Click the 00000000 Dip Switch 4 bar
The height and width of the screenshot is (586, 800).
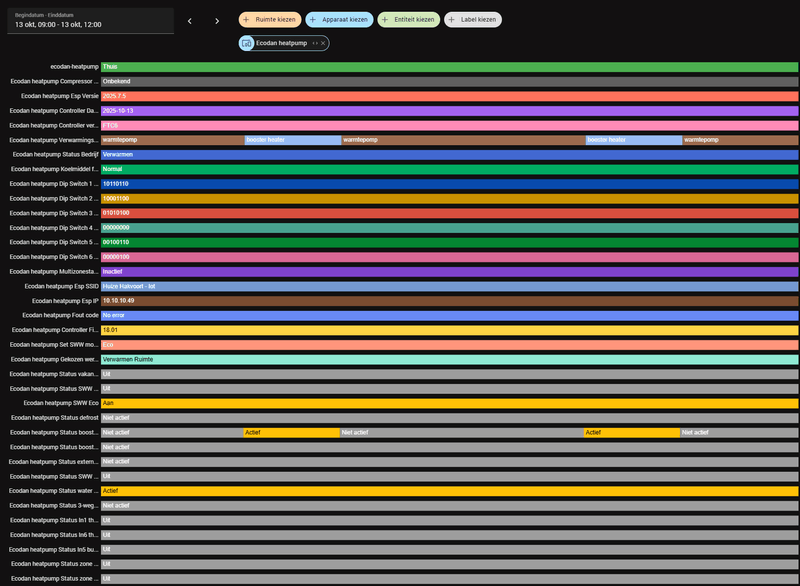tap(449, 228)
